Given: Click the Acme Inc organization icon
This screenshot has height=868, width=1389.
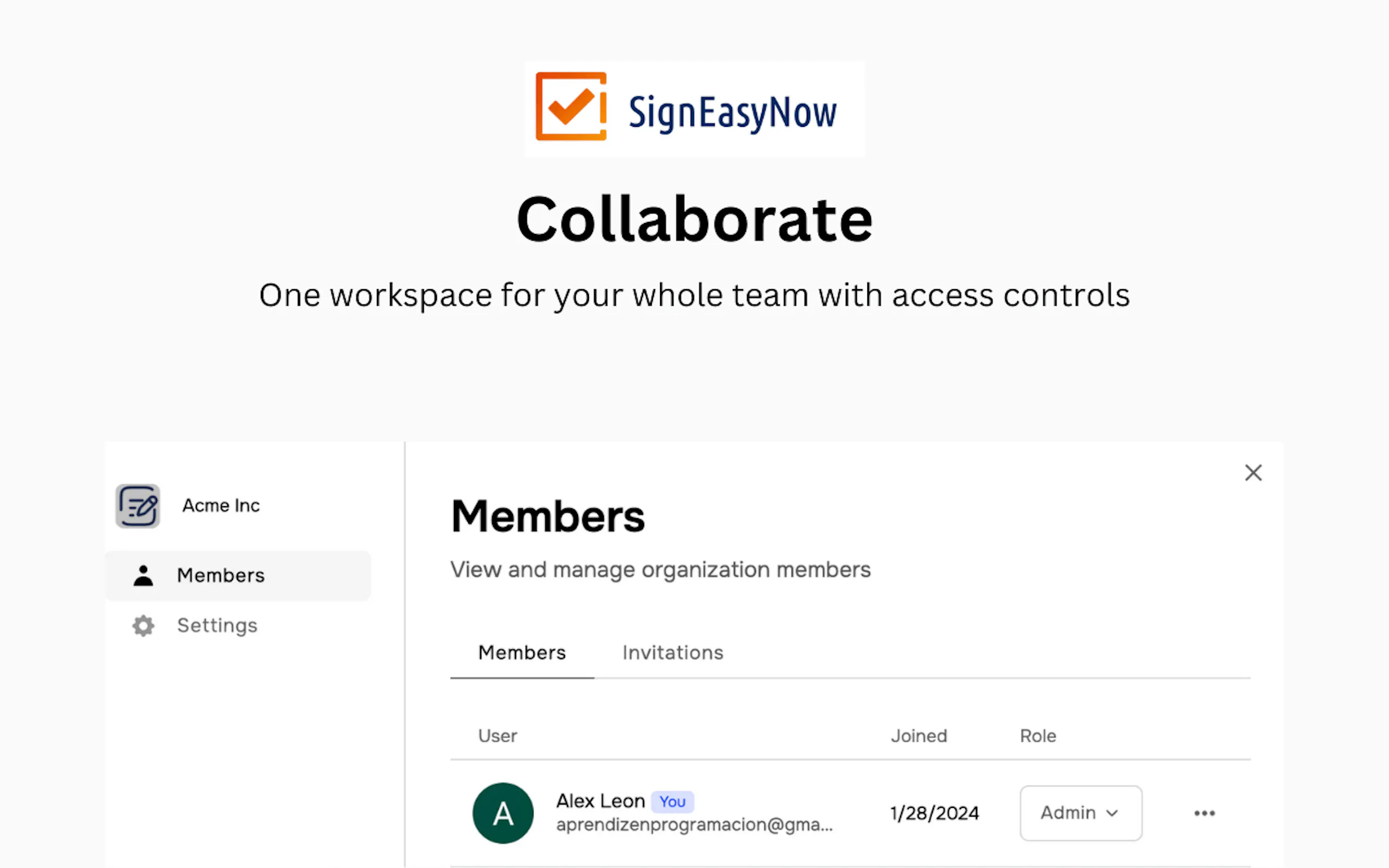Looking at the screenshot, I should (x=138, y=506).
